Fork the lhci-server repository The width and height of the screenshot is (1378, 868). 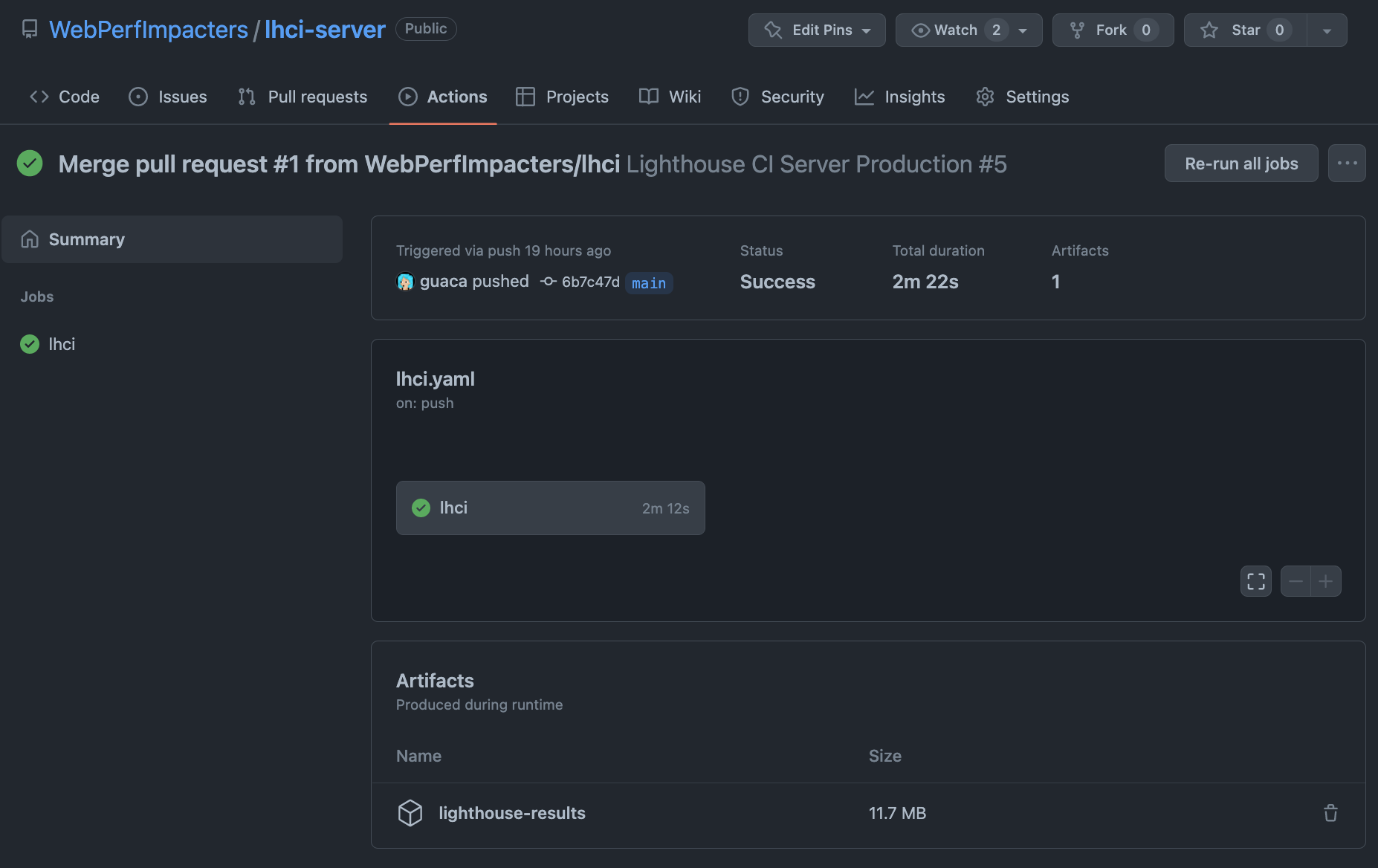(x=1112, y=30)
